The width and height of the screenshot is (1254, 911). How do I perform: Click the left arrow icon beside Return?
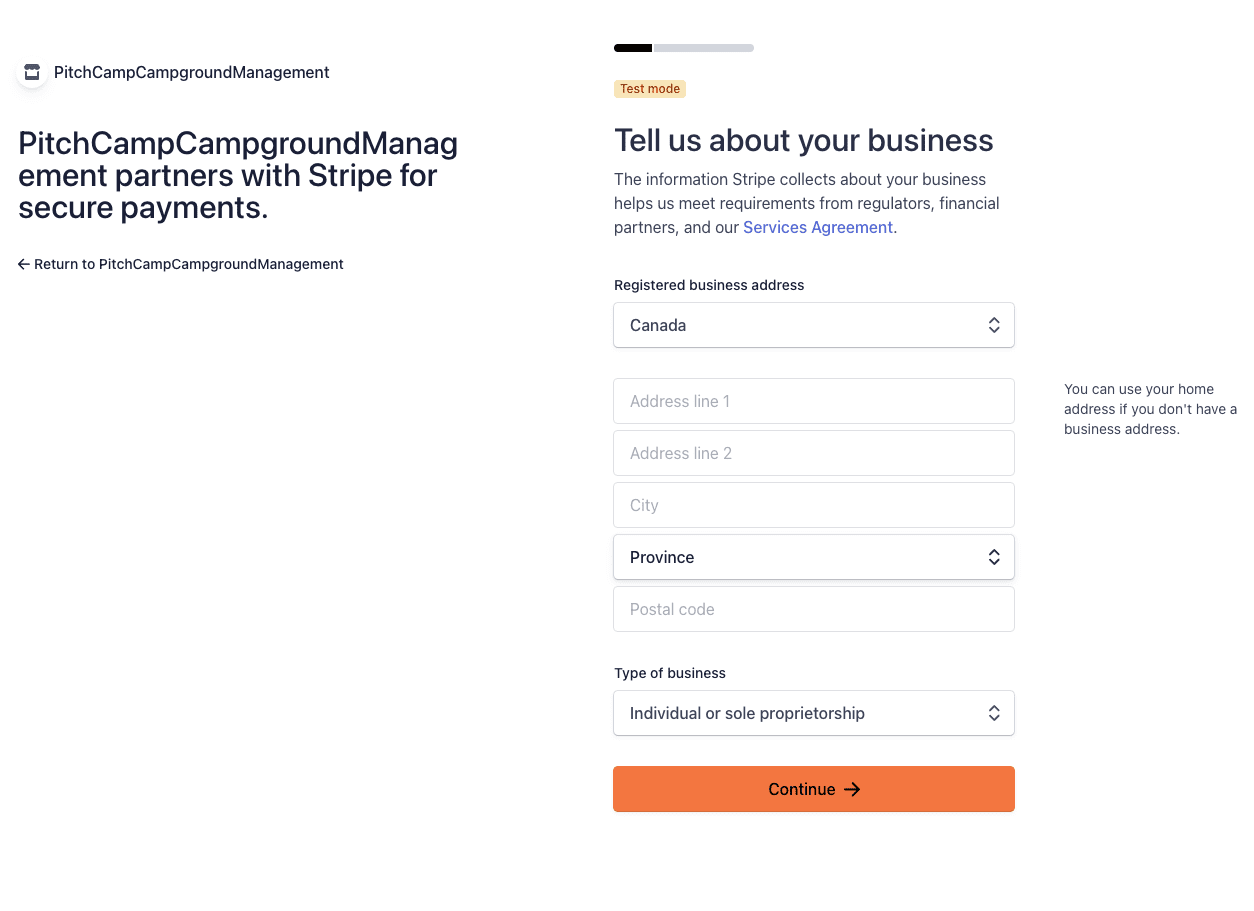[x=24, y=264]
